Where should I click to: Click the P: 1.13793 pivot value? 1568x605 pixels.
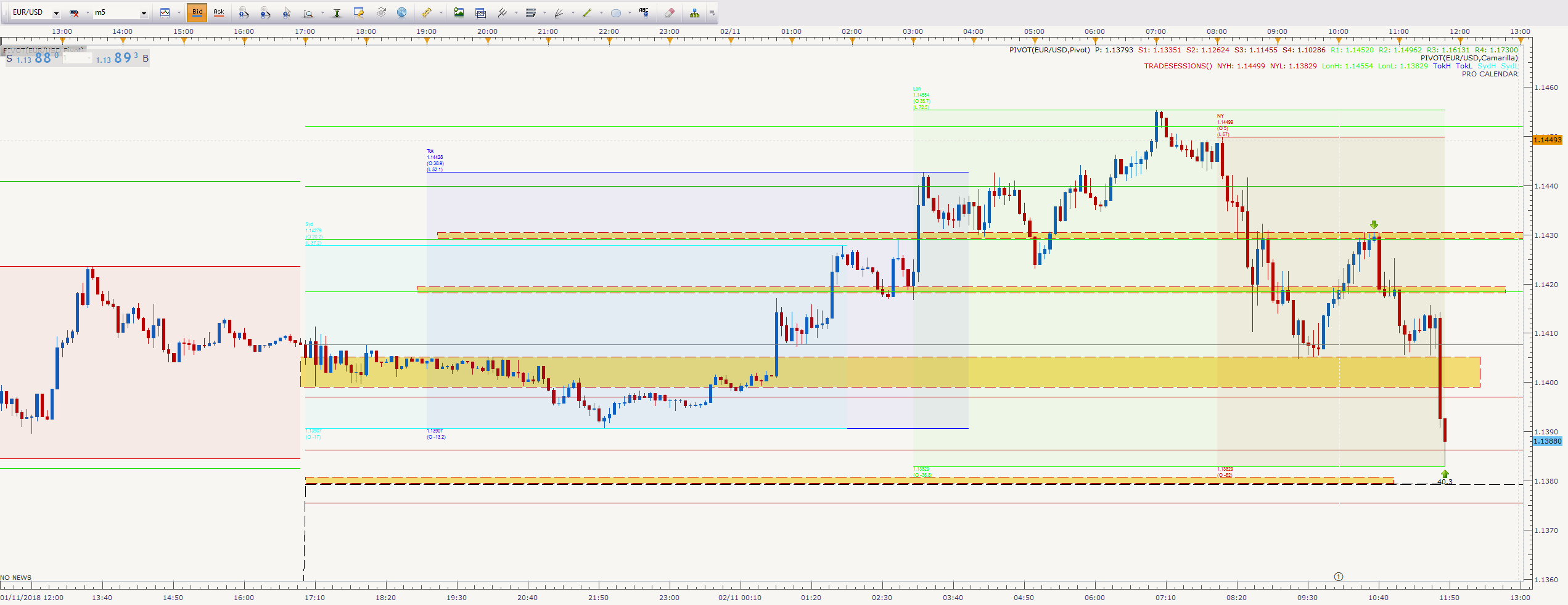pos(1114,50)
